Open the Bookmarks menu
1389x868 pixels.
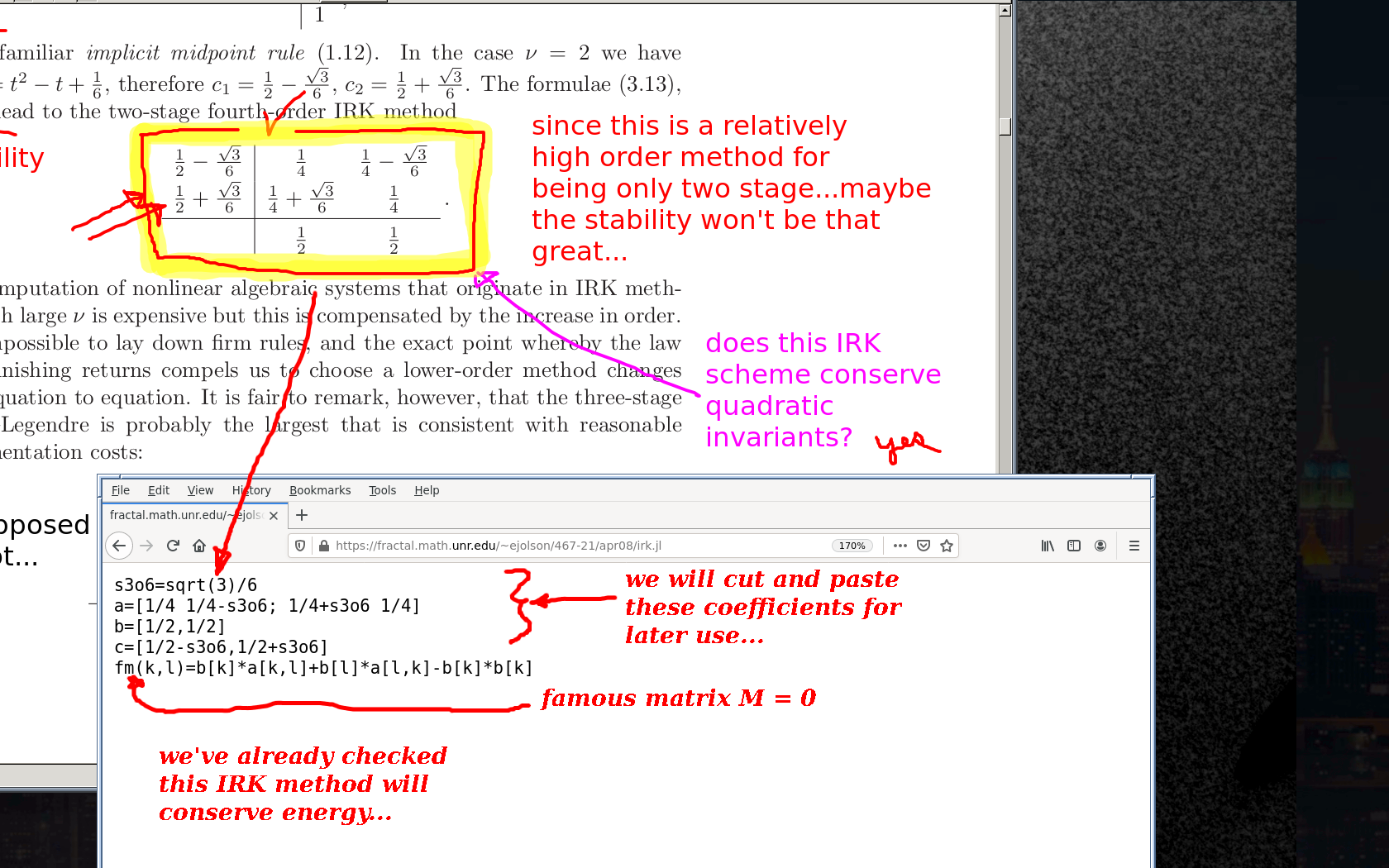(320, 490)
